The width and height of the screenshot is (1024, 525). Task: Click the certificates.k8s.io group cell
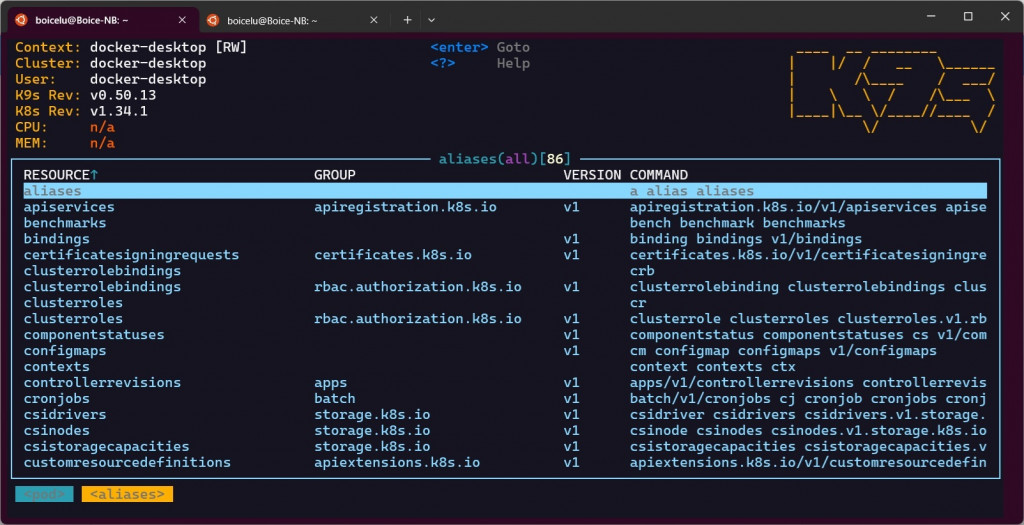point(392,255)
